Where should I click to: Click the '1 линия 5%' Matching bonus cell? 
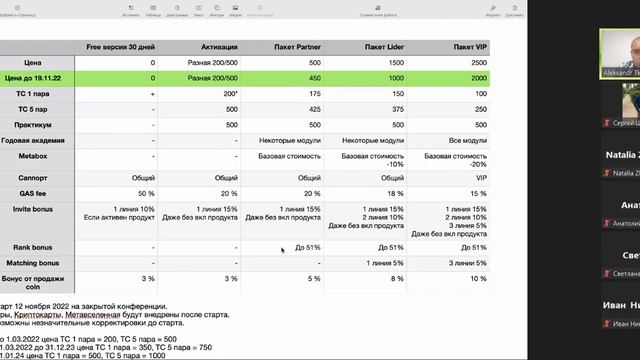(365, 263)
